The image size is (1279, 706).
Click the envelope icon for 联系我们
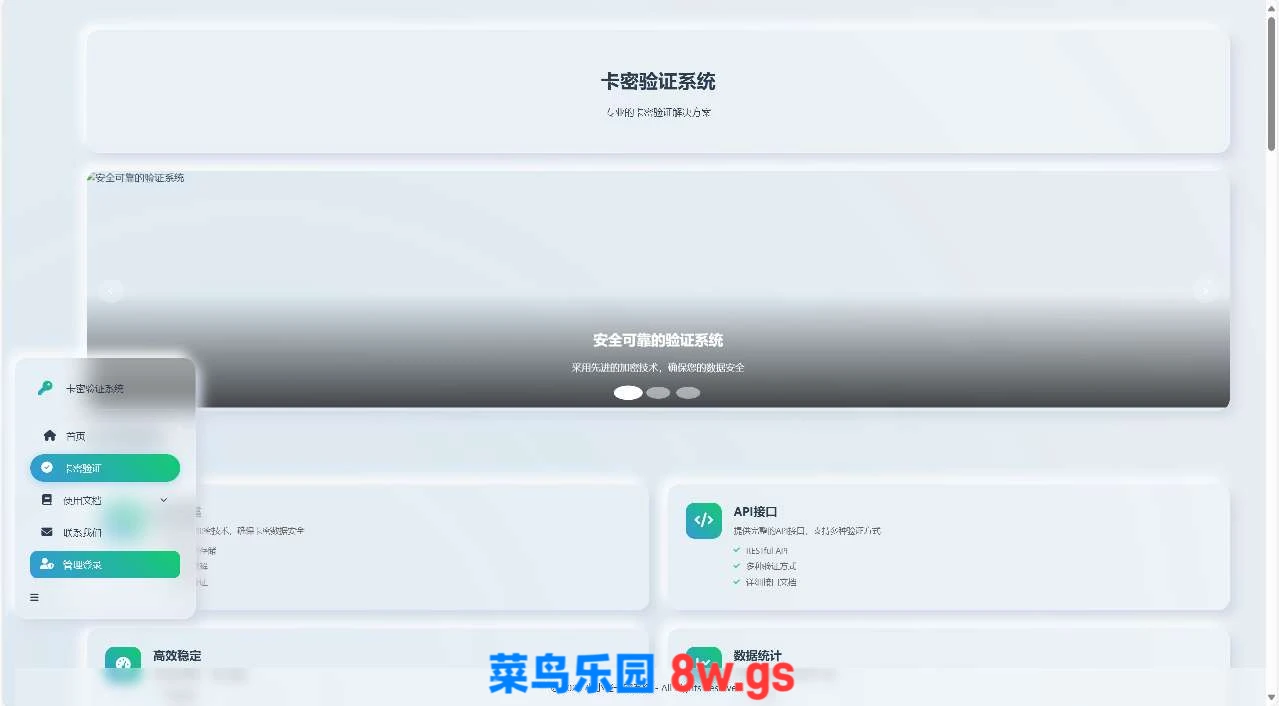pyautogui.click(x=46, y=532)
